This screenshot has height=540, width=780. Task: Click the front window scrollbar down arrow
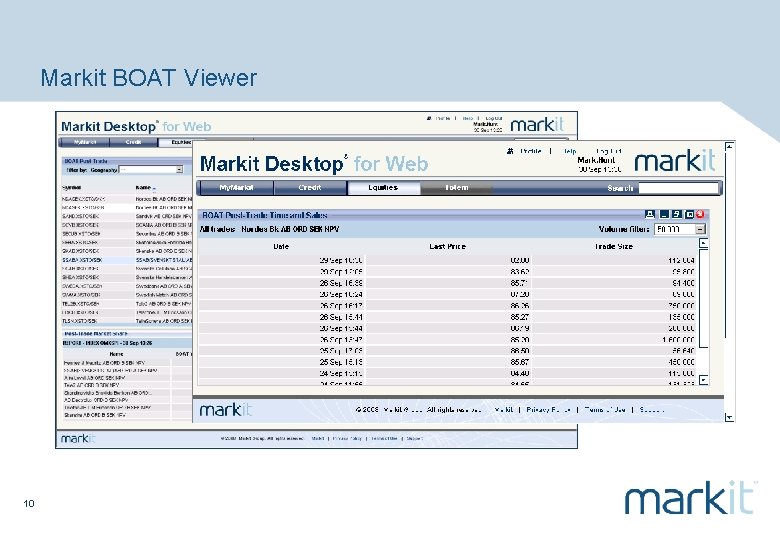[729, 418]
